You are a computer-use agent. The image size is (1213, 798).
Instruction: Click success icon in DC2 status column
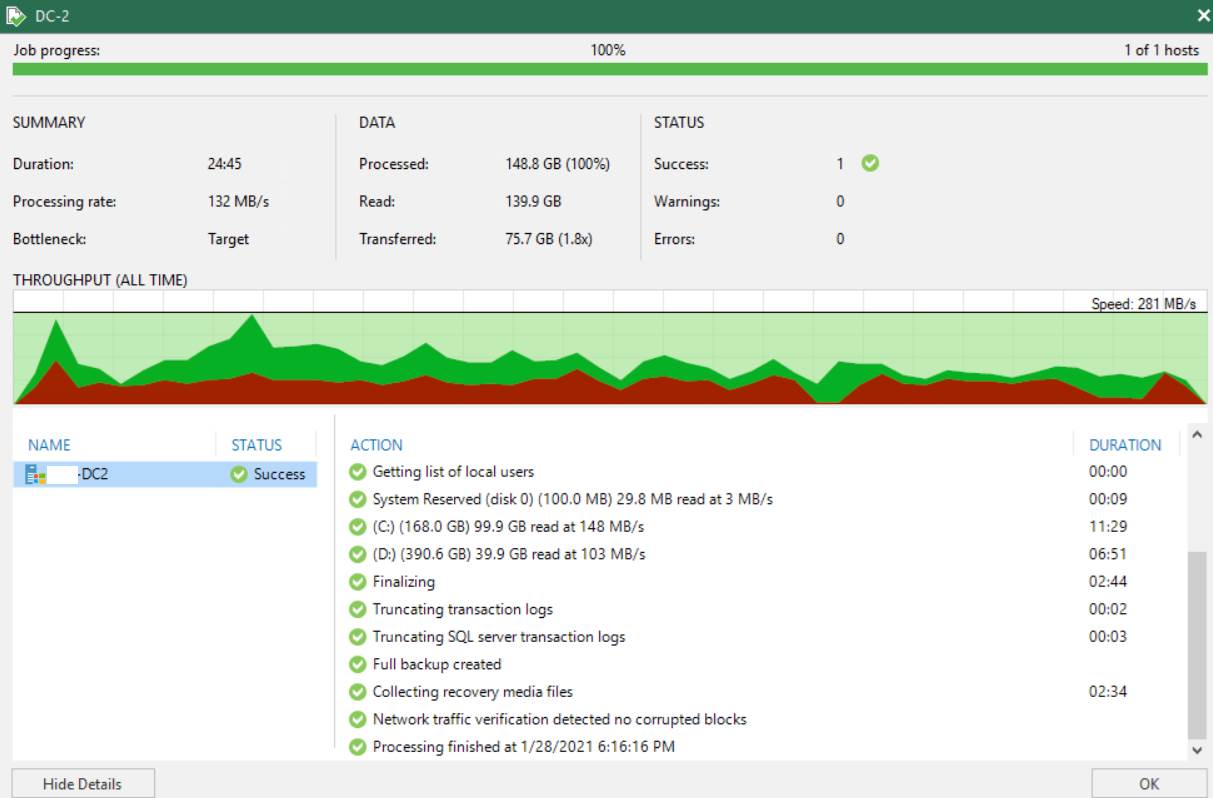(239, 474)
